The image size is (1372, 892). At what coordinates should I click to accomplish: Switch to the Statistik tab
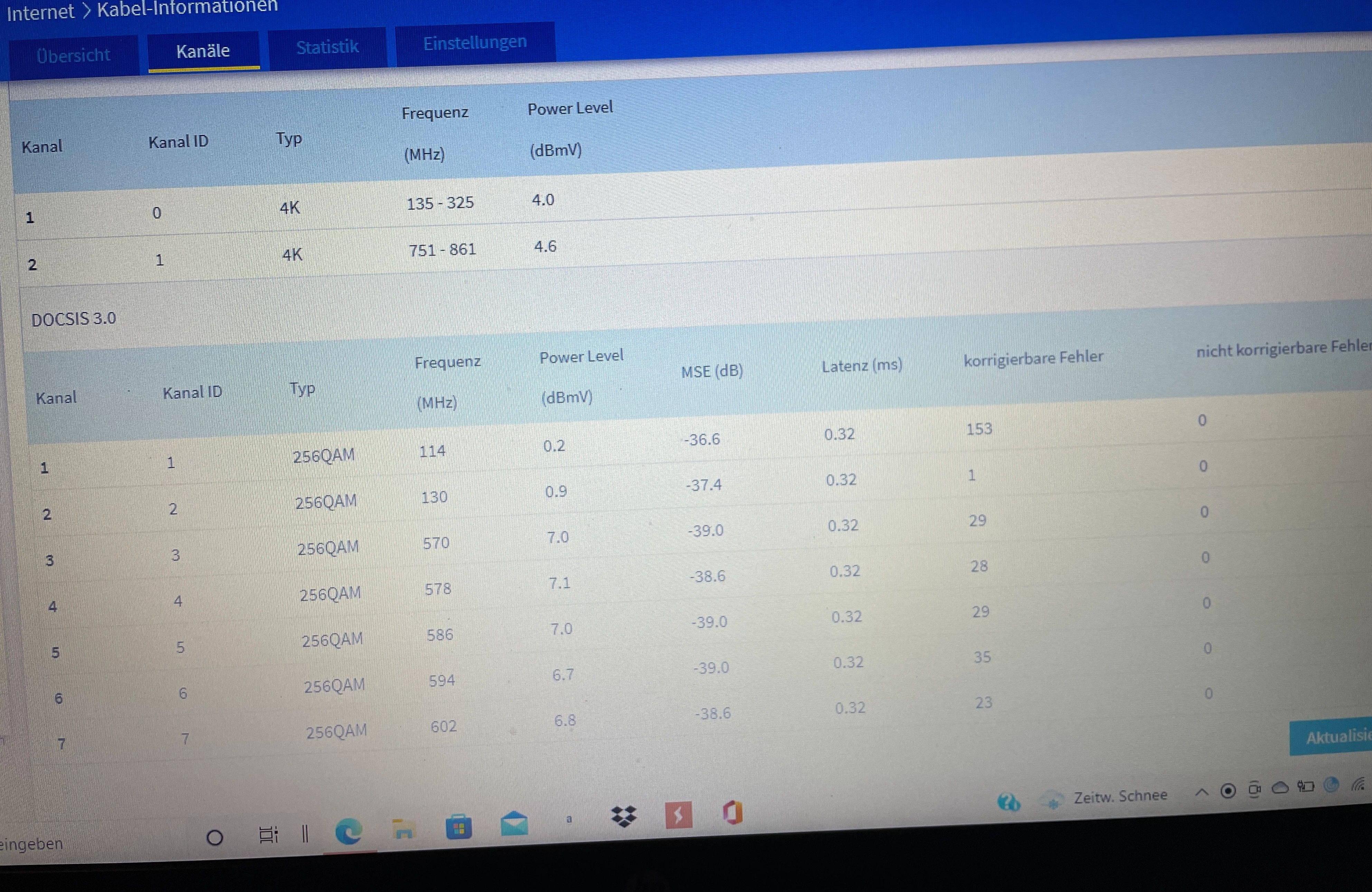328,47
